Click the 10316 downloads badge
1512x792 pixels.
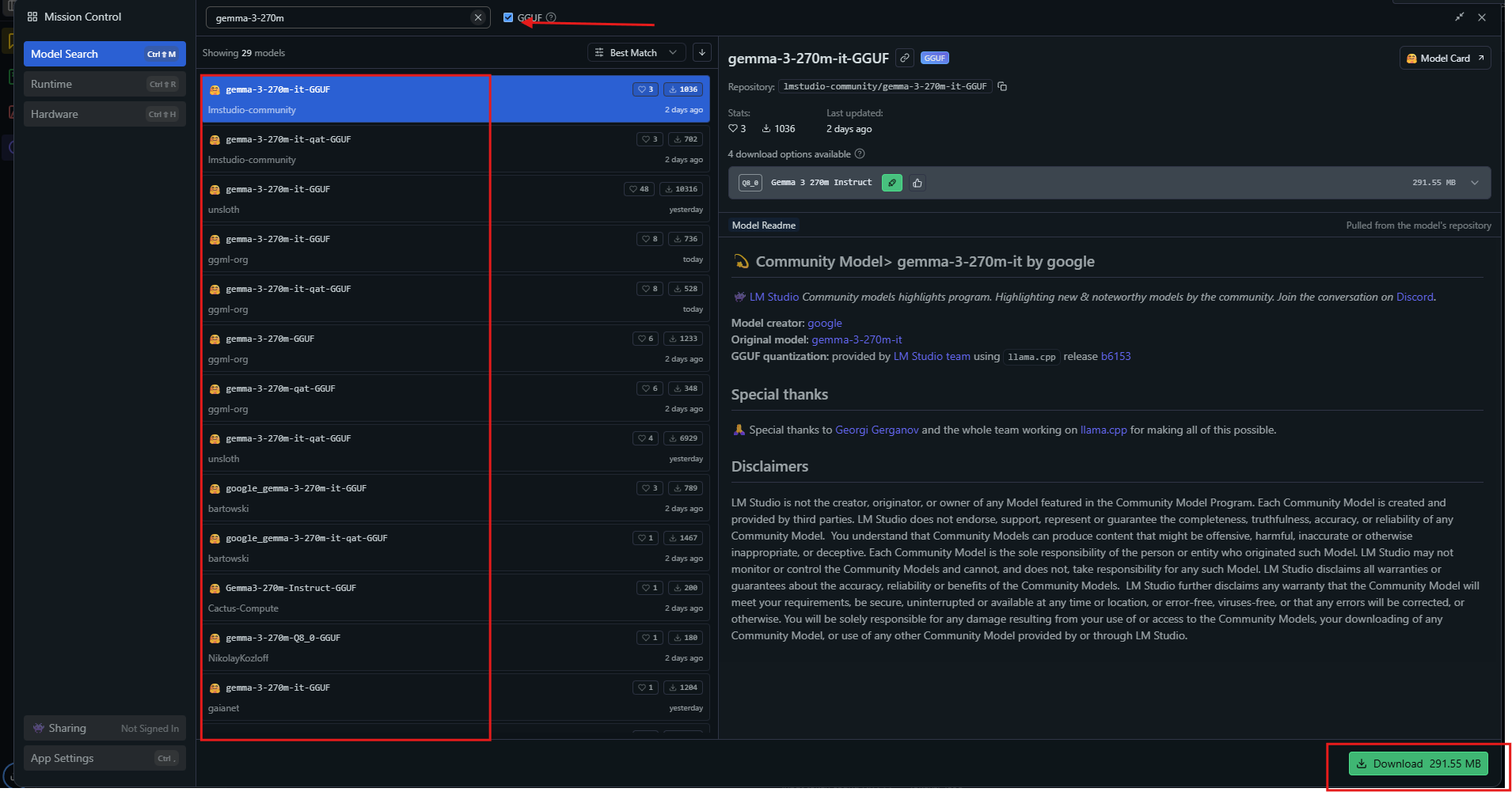[681, 189]
